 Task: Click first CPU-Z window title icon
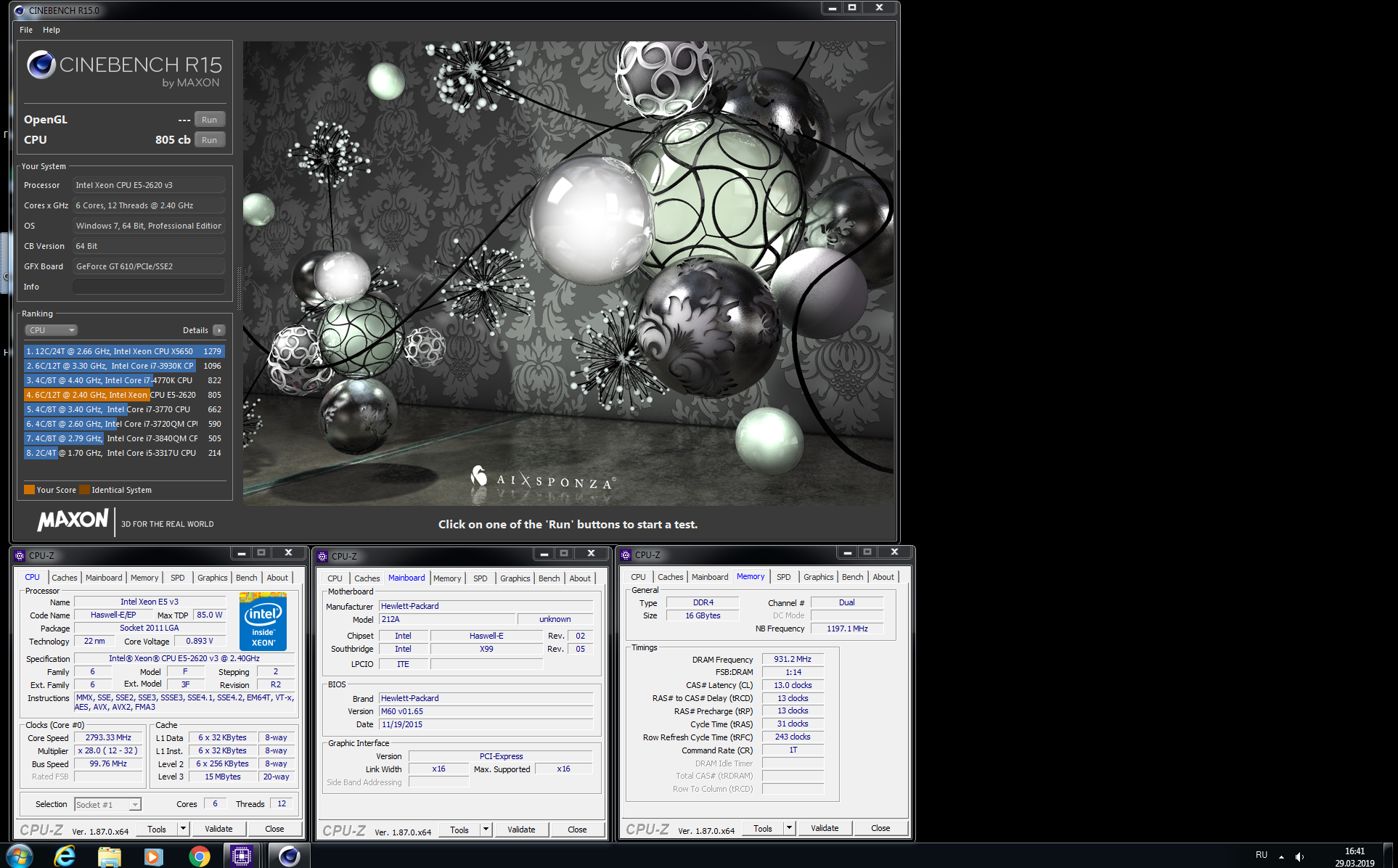click(20, 556)
